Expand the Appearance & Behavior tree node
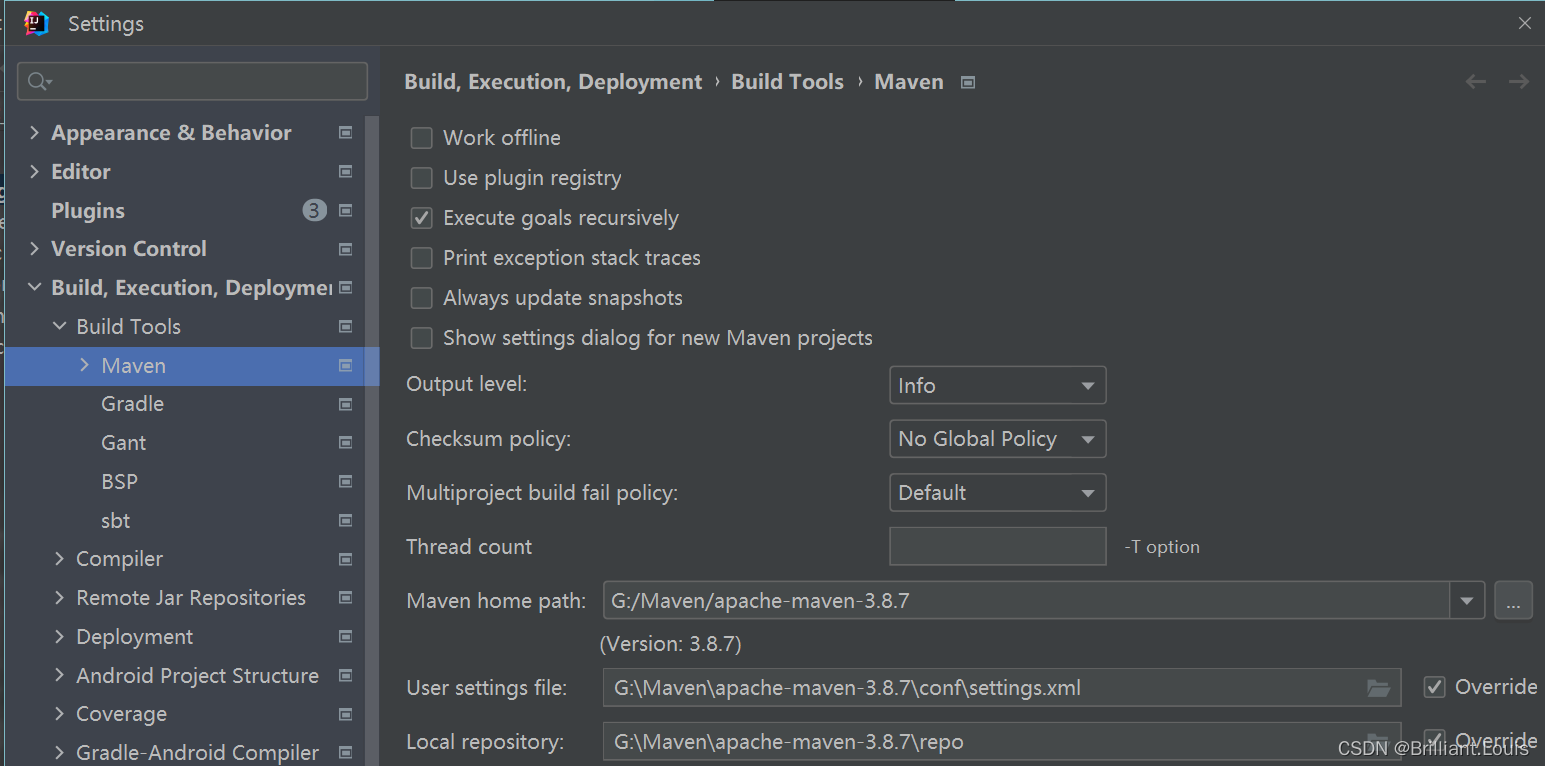 (x=35, y=133)
